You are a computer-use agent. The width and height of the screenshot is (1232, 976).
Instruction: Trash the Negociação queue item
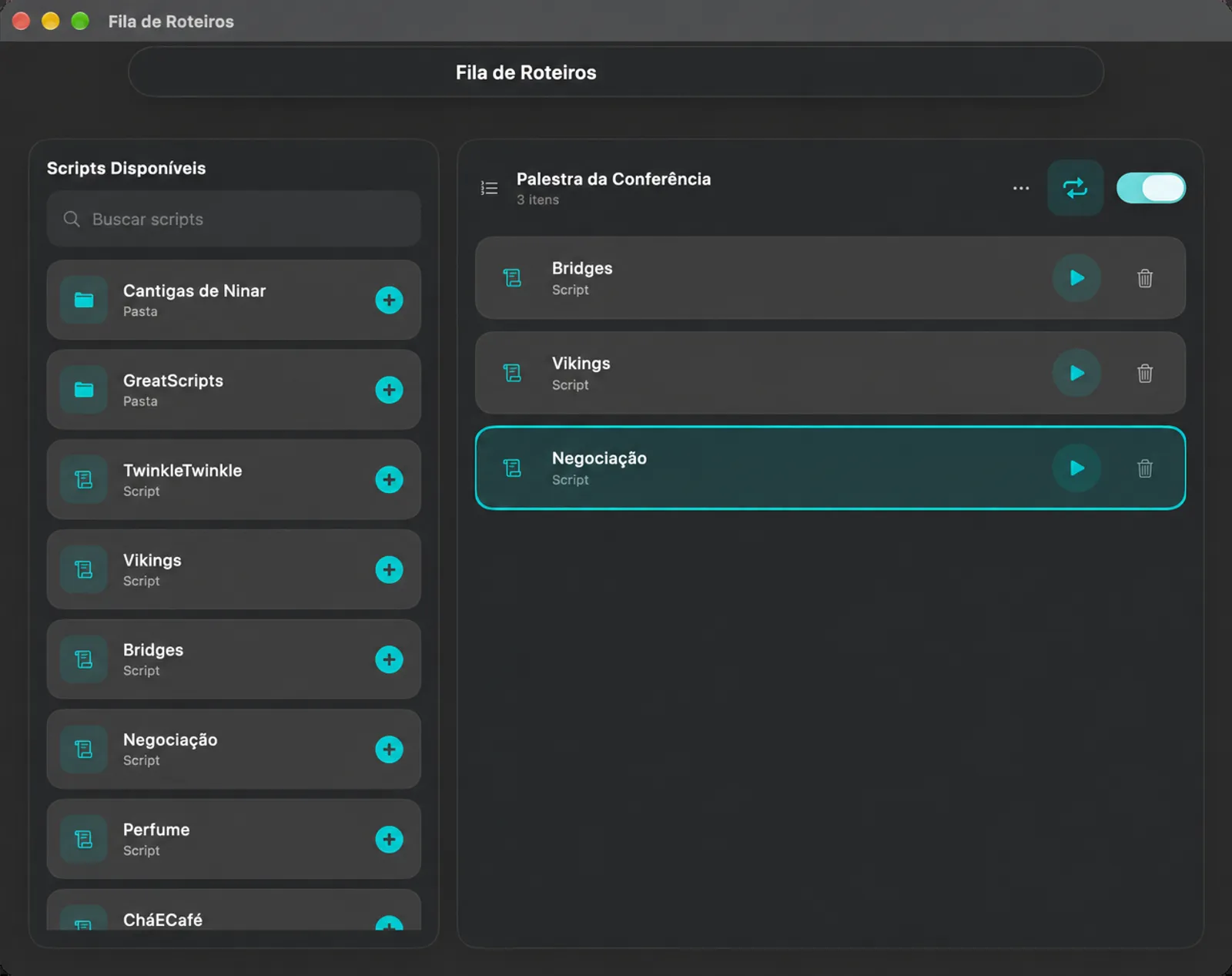1145,468
